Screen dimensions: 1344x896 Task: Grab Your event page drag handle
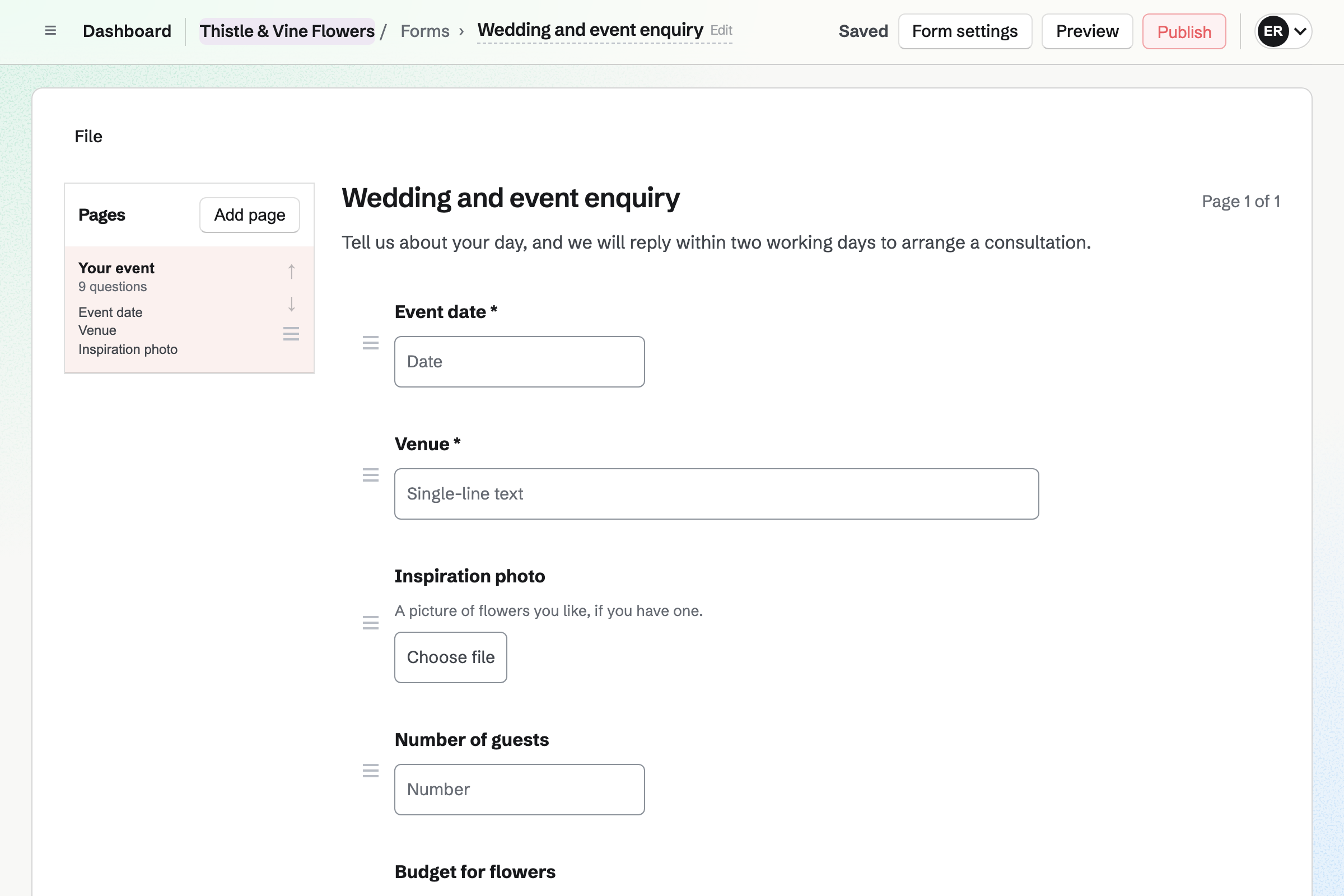291,334
